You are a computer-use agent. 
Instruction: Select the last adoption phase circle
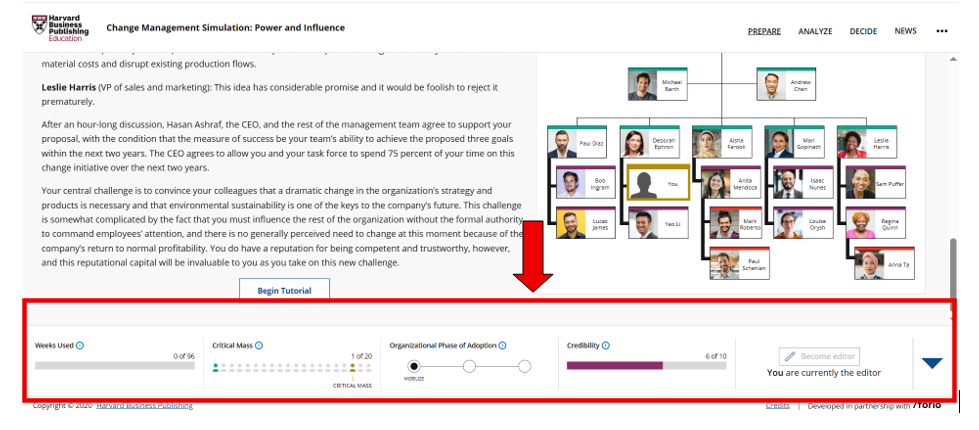coord(522,367)
